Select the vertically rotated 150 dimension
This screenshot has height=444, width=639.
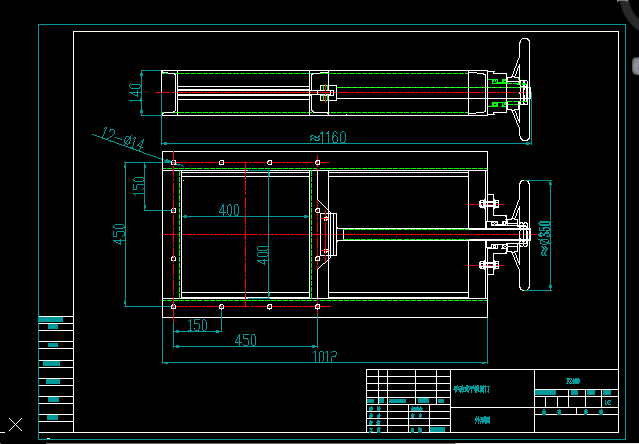click(x=139, y=185)
